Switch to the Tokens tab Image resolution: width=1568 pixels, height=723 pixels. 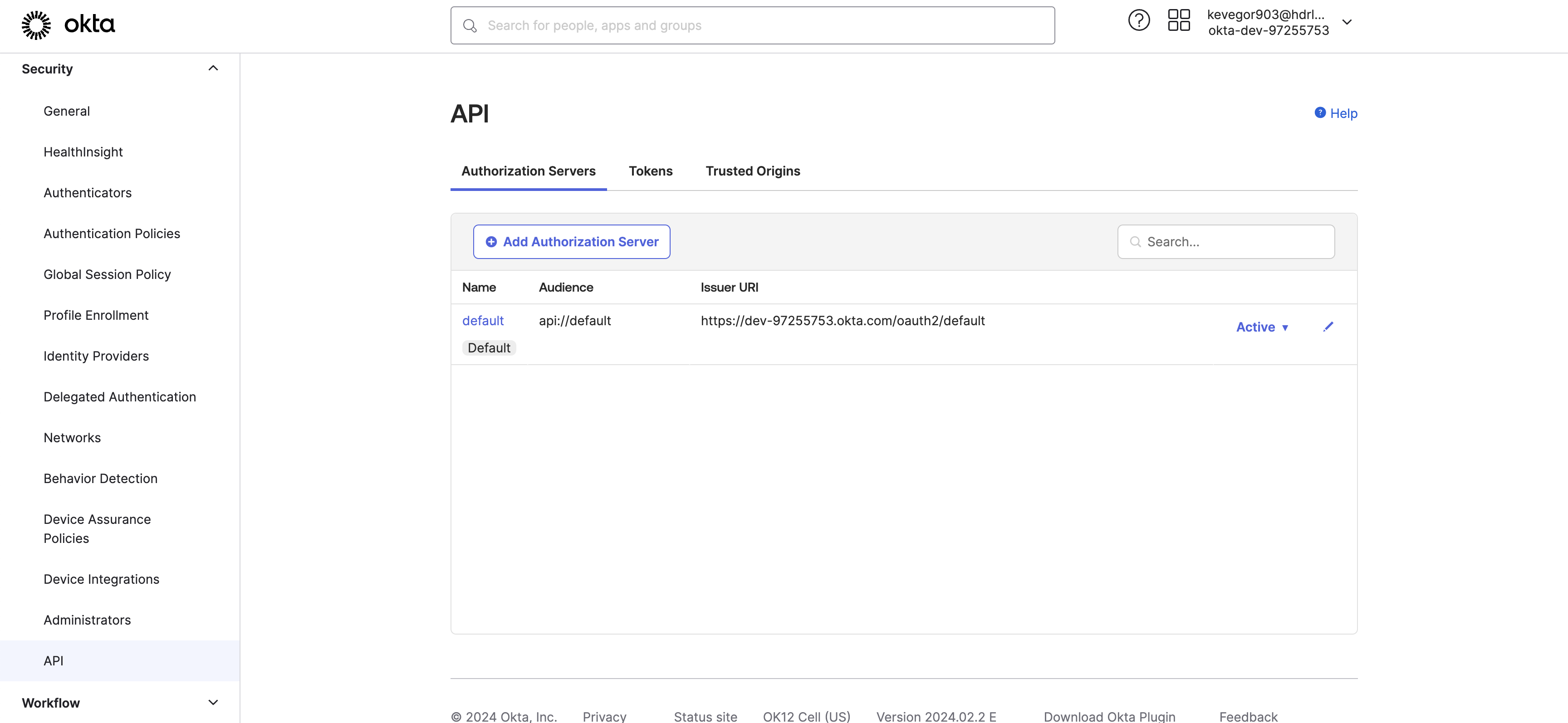650,171
